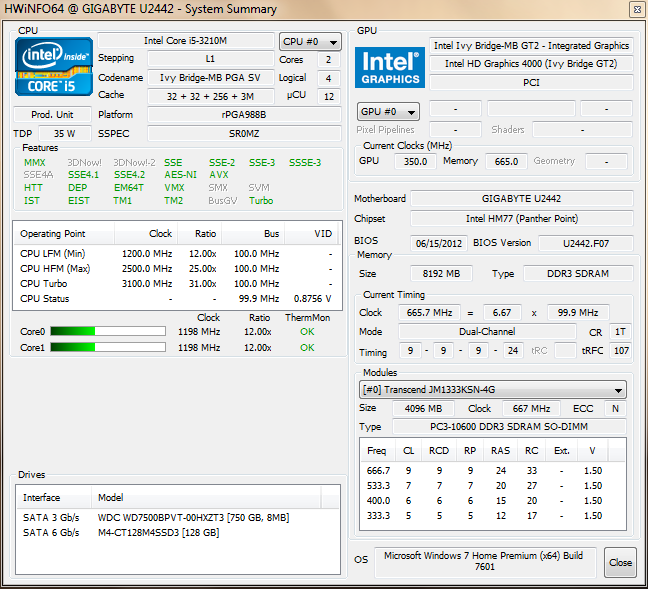Select the CPU HFM (Max) row

click(x=176, y=269)
